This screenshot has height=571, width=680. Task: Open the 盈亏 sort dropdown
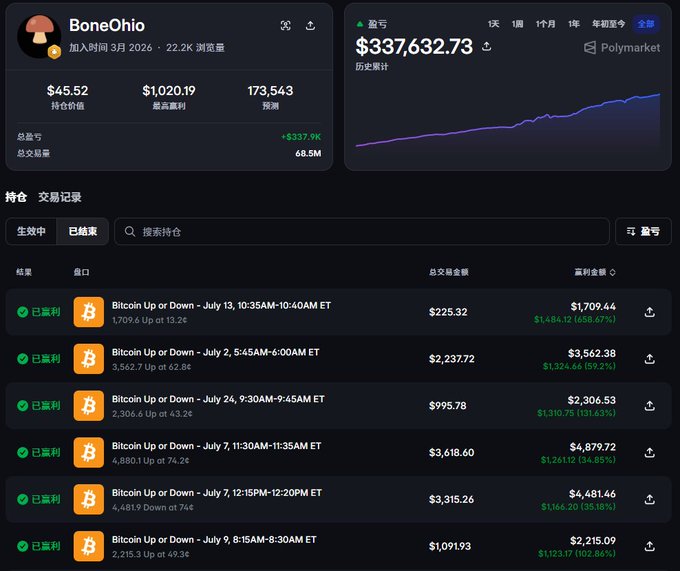(643, 232)
